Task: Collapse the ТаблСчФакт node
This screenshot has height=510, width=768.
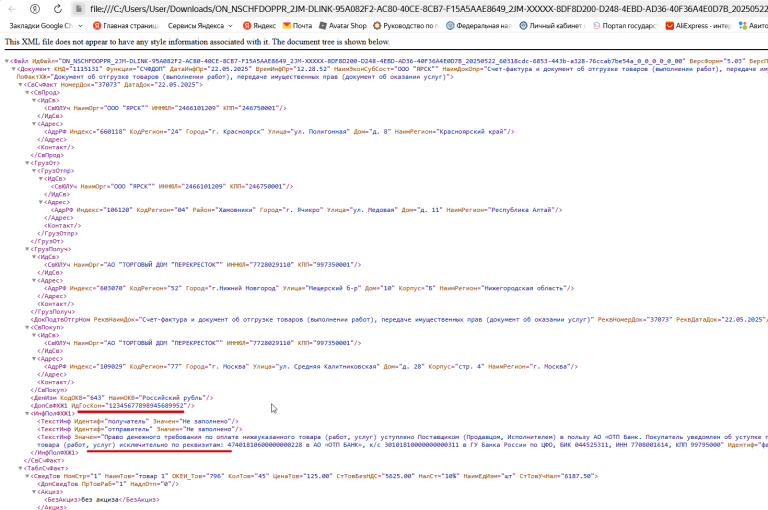Action: [x=21, y=469]
